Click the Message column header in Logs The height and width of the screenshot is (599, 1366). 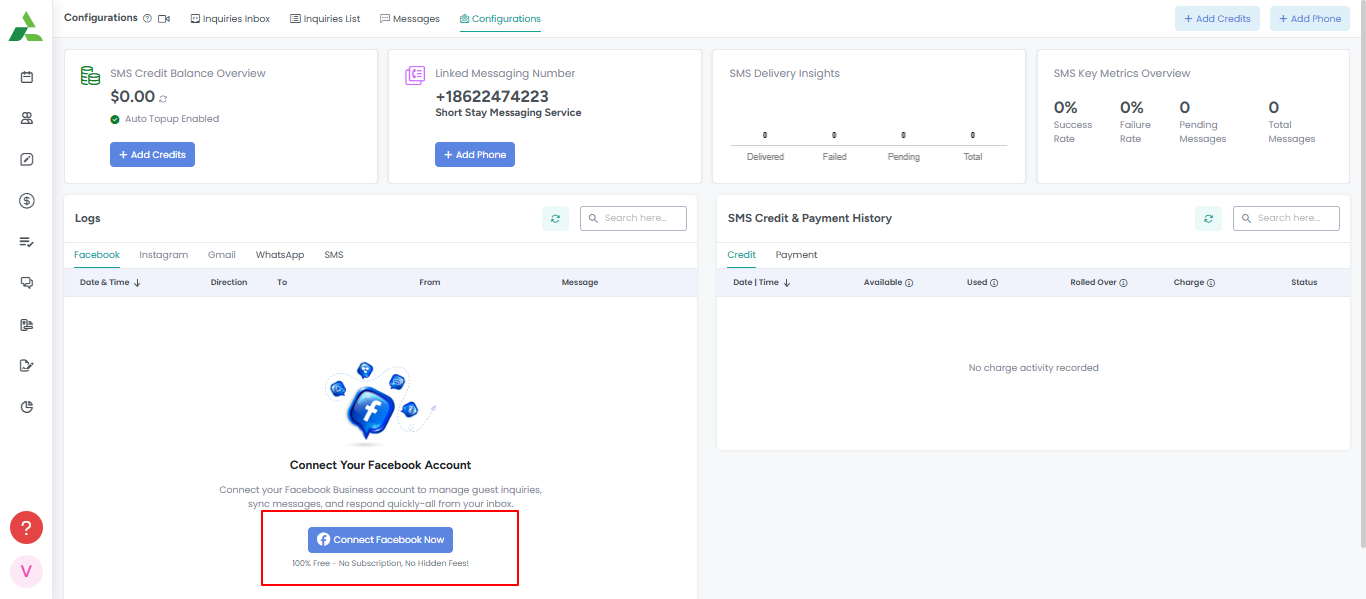[x=580, y=283]
